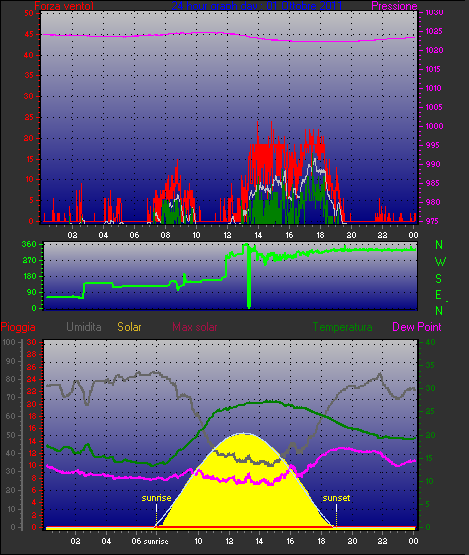This screenshot has width=469, height=555.
Task: Click the yellow 'Solar' legend label
Action: 129,327
